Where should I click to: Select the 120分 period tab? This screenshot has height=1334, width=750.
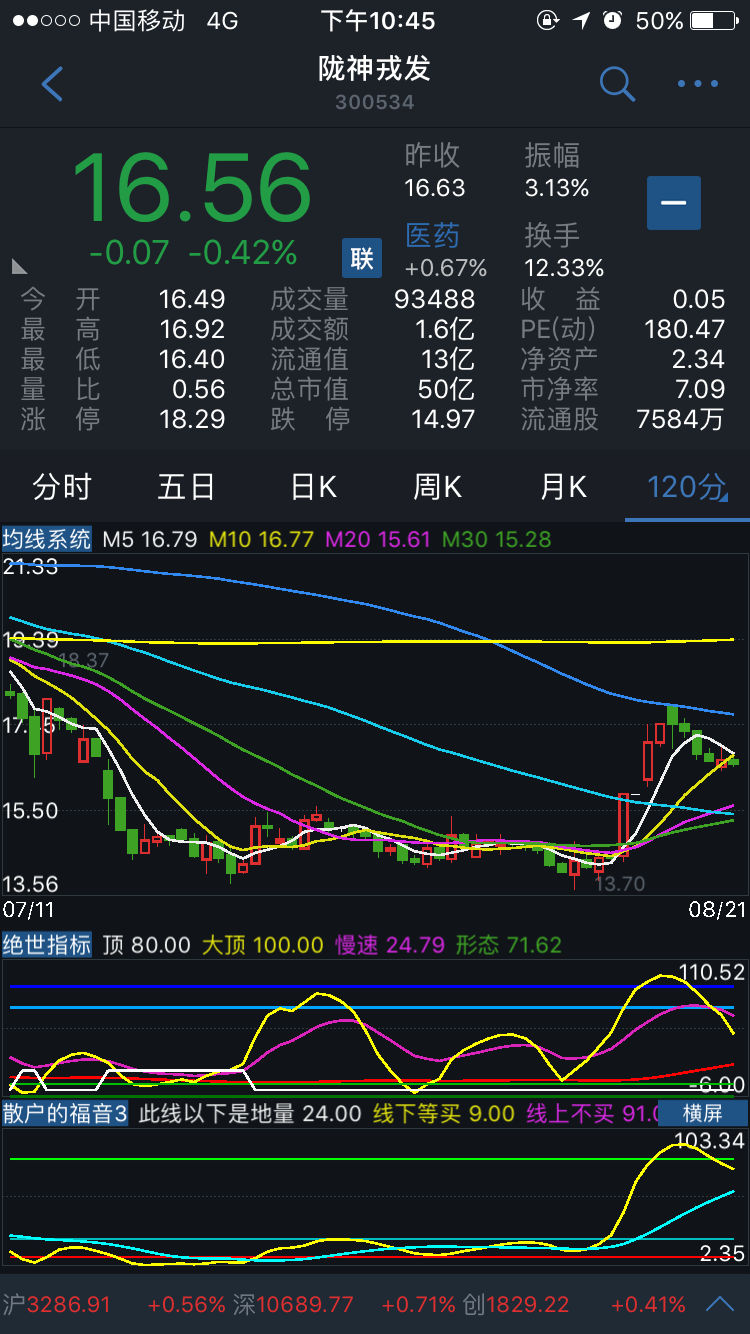point(687,487)
